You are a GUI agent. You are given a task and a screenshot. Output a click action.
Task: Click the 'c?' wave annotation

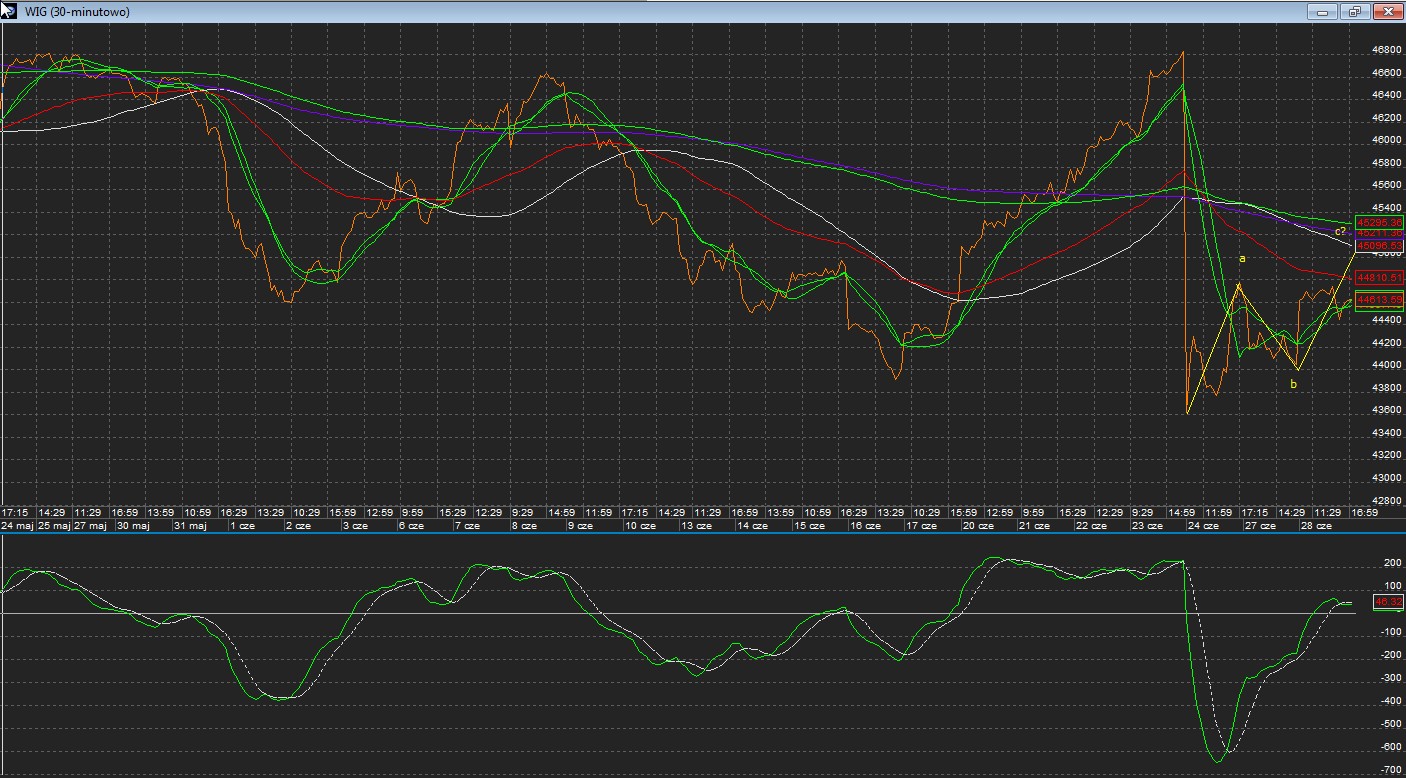click(1340, 231)
